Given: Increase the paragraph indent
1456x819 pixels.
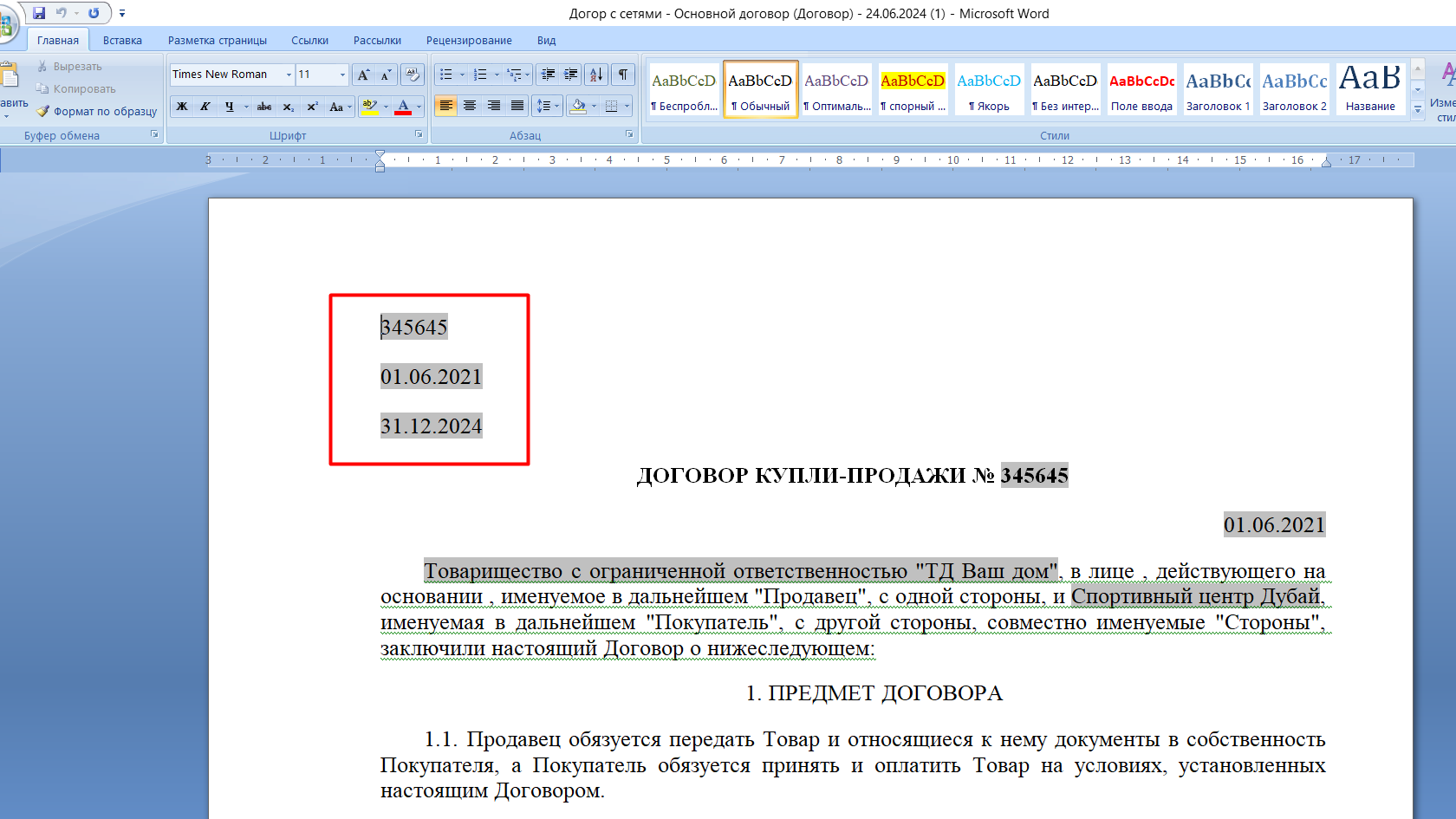Looking at the screenshot, I should [x=571, y=75].
